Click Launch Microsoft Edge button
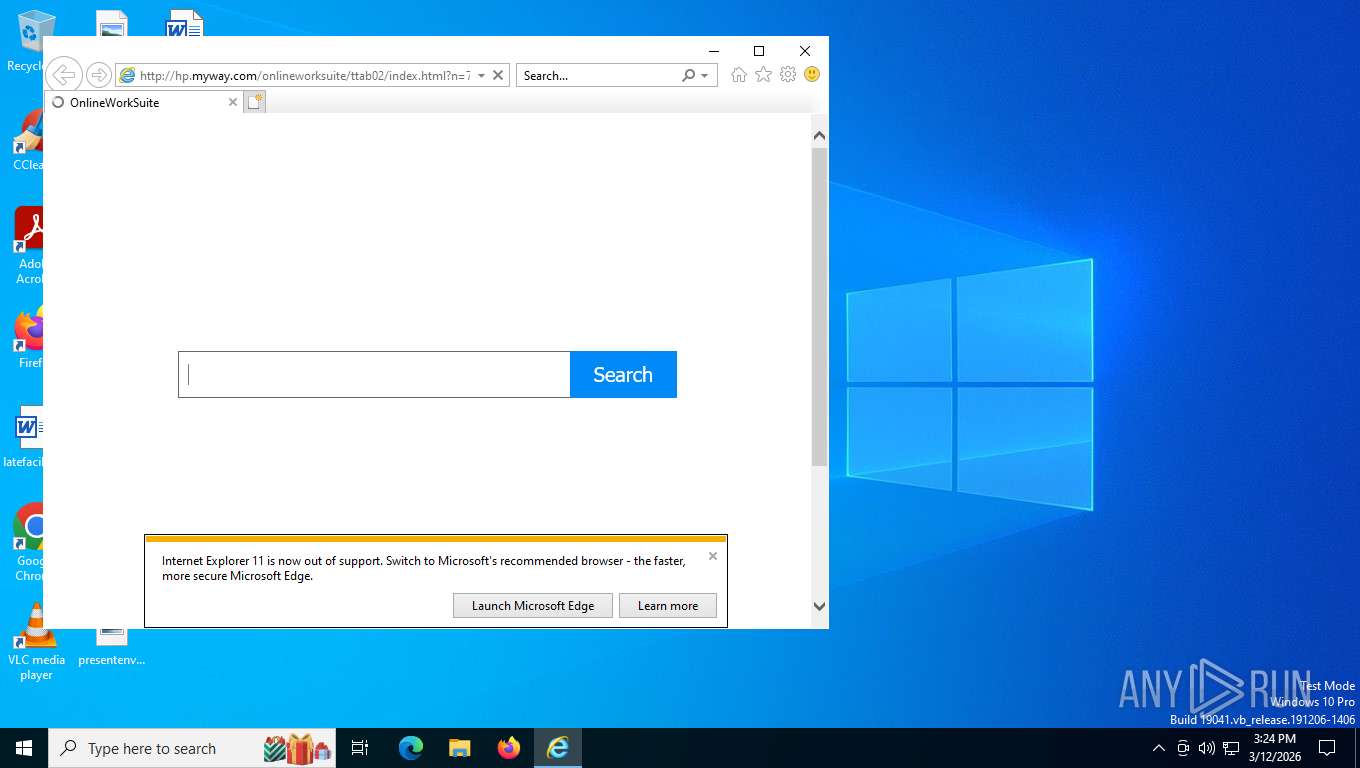Viewport: 1360px width, 768px height. (533, 605)
